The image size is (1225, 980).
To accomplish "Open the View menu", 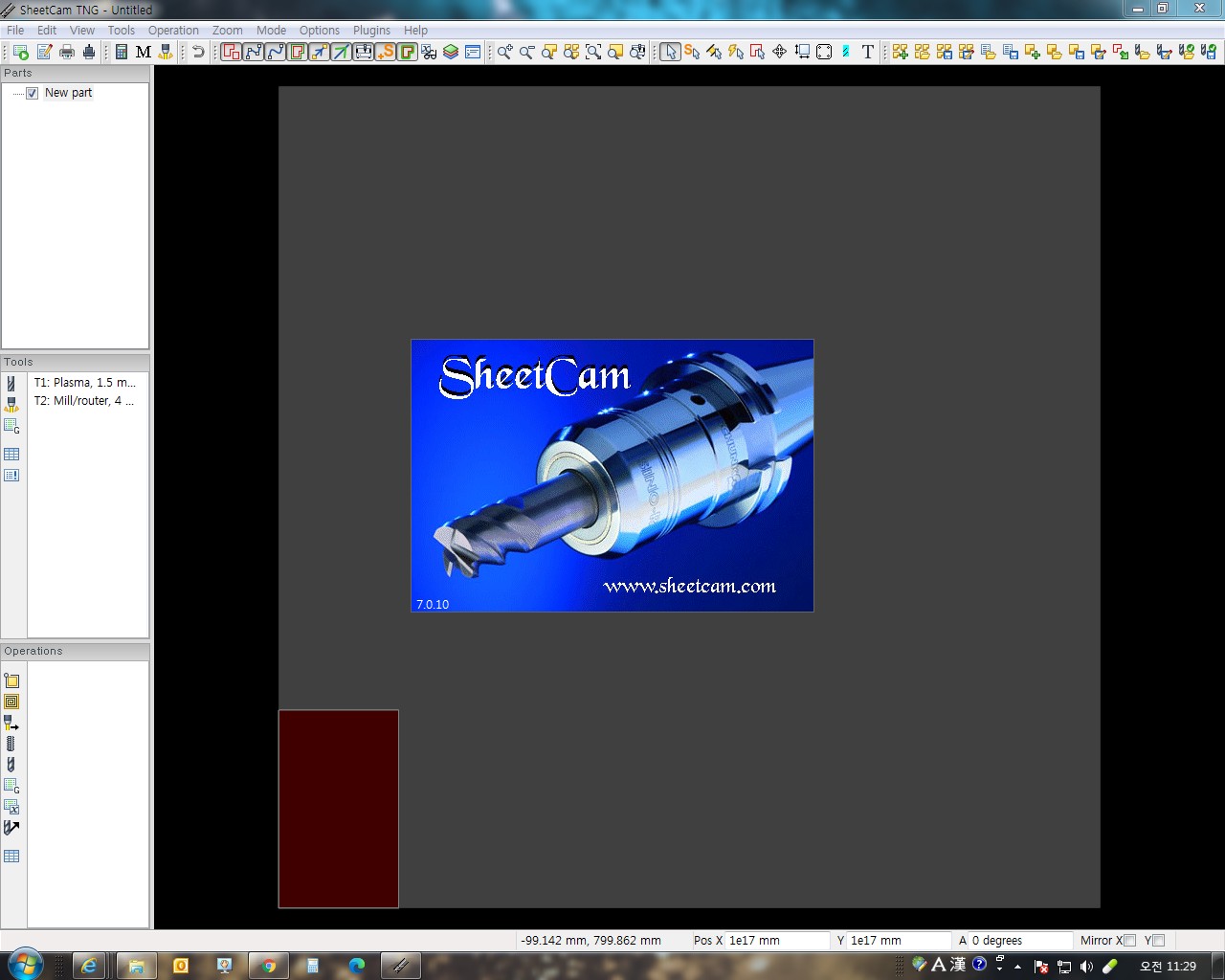I will point(82,30).
